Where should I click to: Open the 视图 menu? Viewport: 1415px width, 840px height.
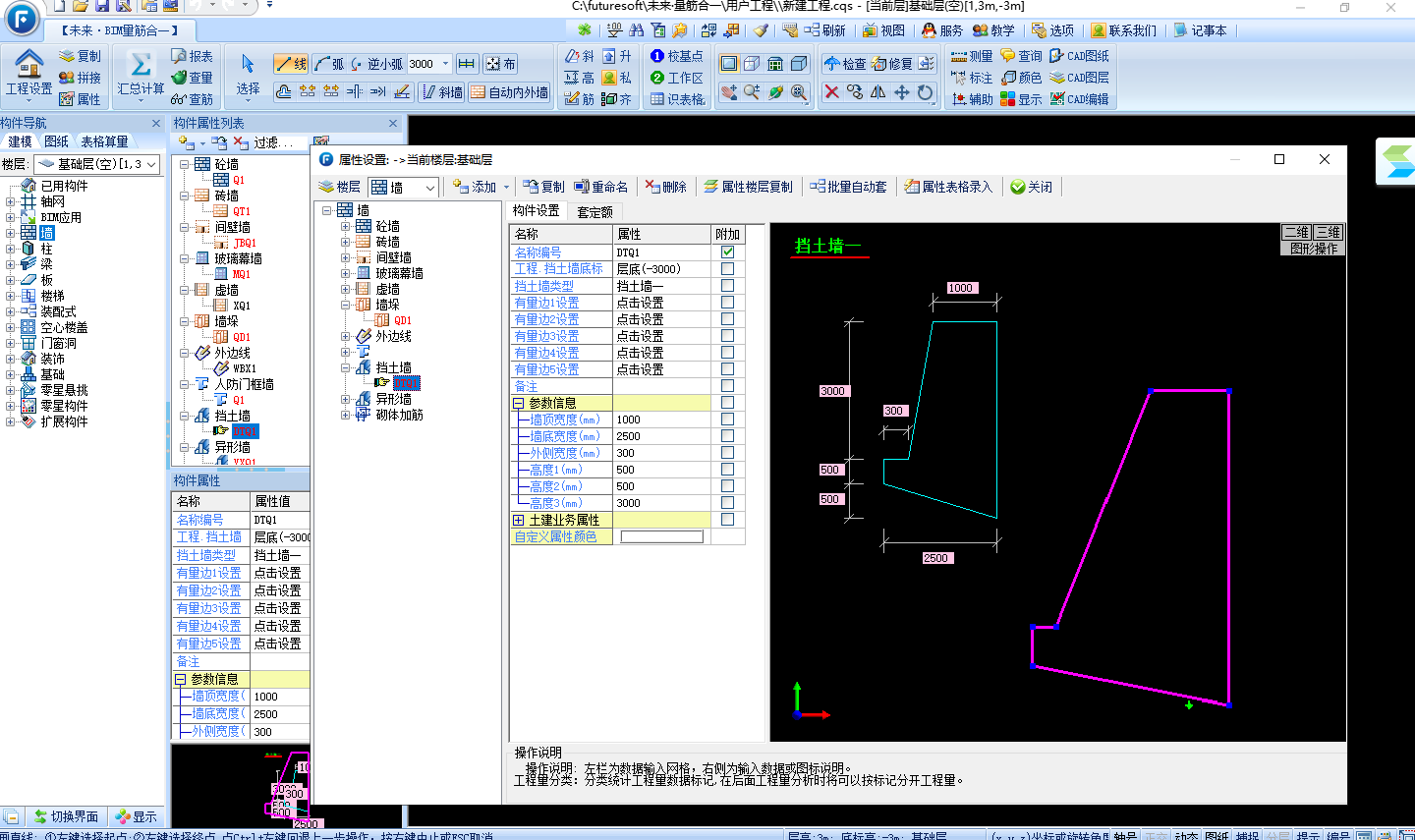[883, 30]
